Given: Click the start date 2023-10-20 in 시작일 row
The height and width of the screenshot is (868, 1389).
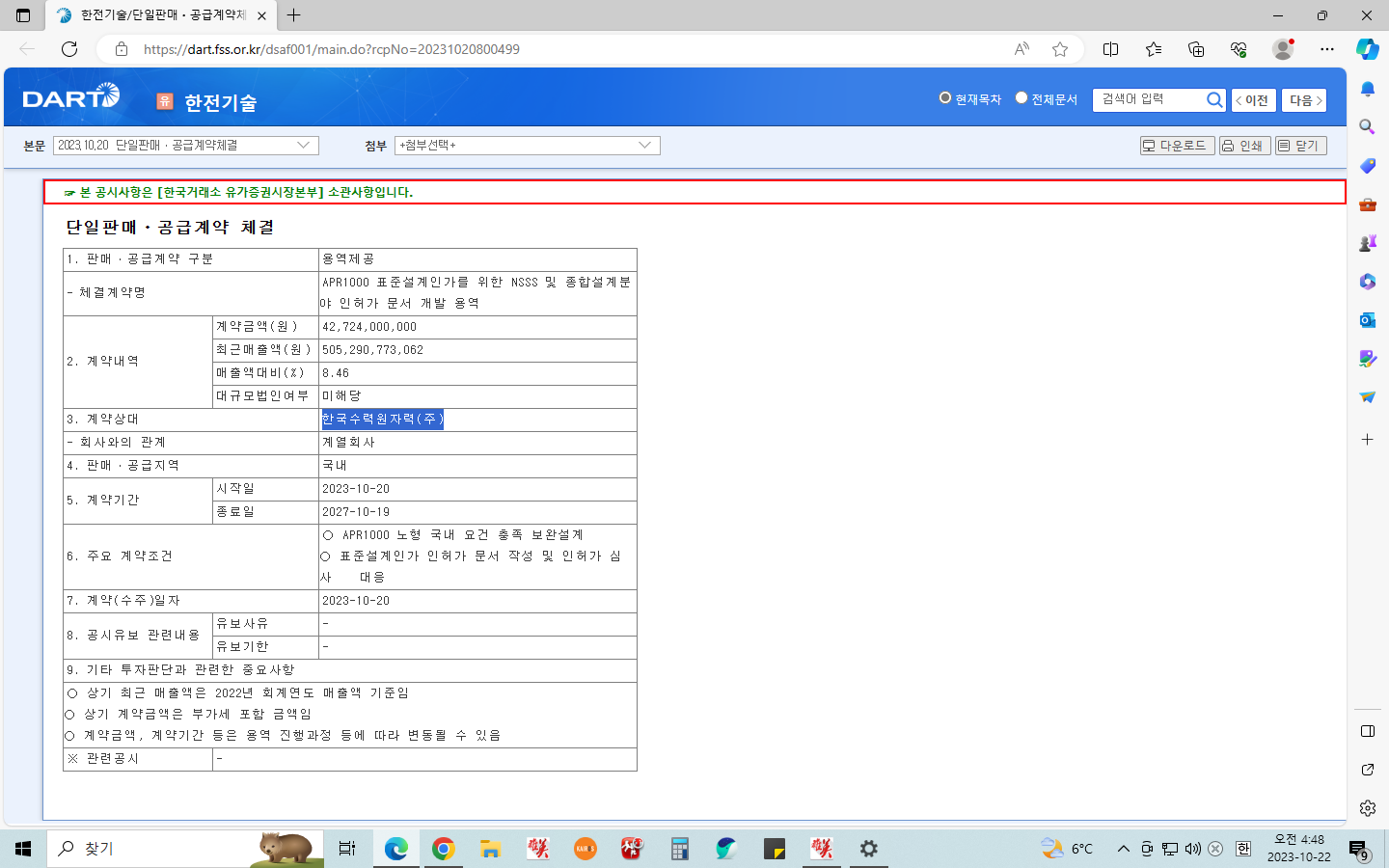Looking at the screenshot, I should [x=356, y=489].
